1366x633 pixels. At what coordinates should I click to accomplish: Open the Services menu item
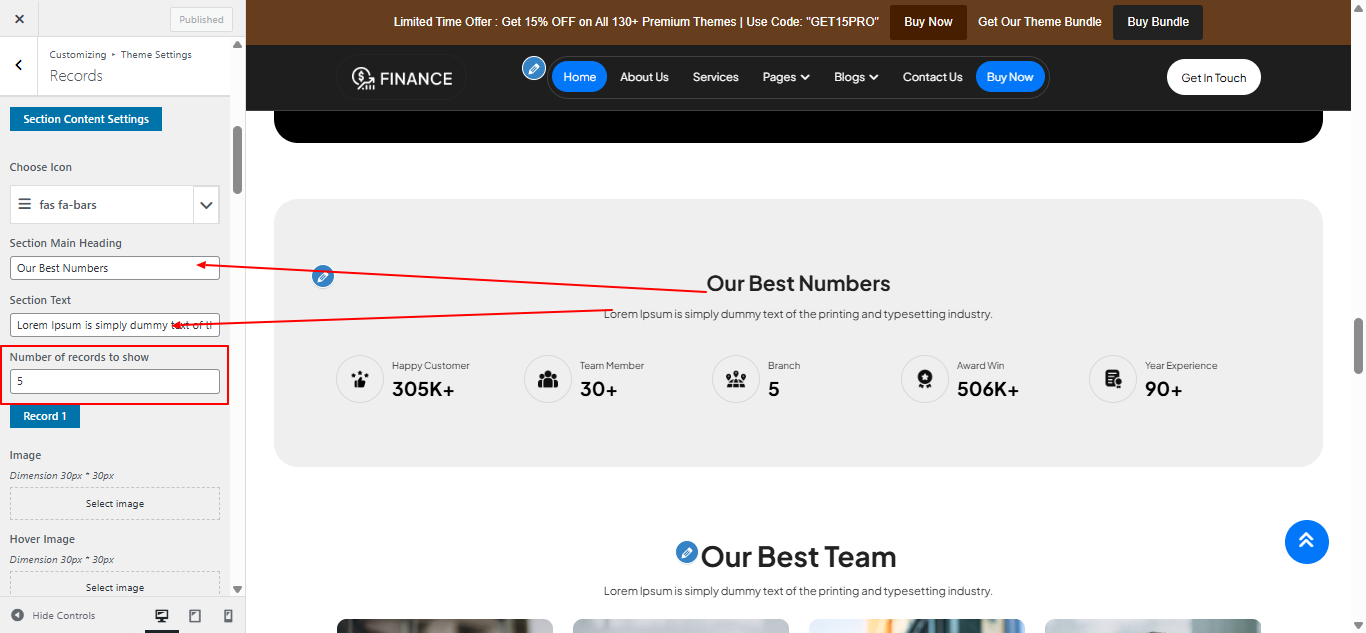pos(715,77)
